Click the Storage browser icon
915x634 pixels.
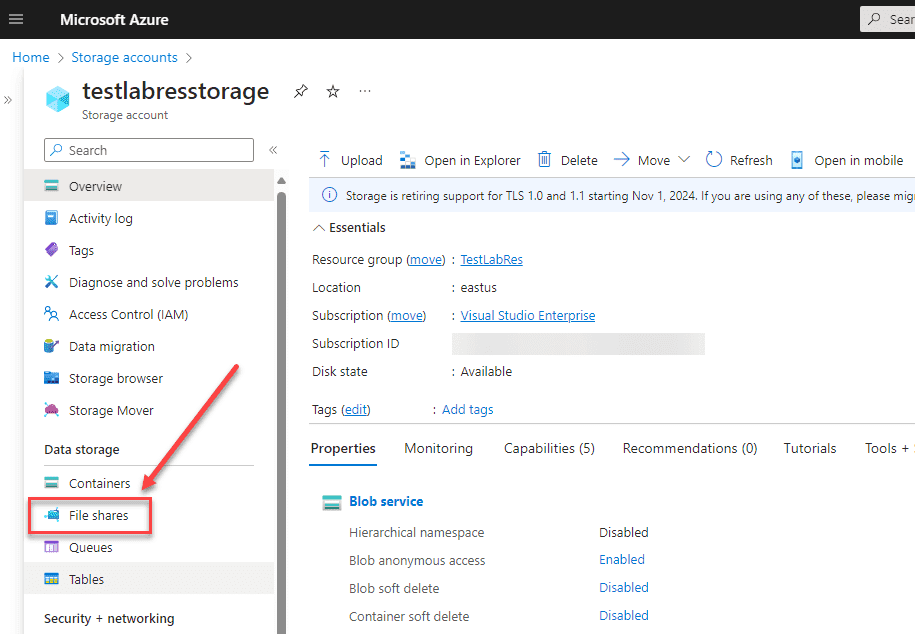click(51, 378)
